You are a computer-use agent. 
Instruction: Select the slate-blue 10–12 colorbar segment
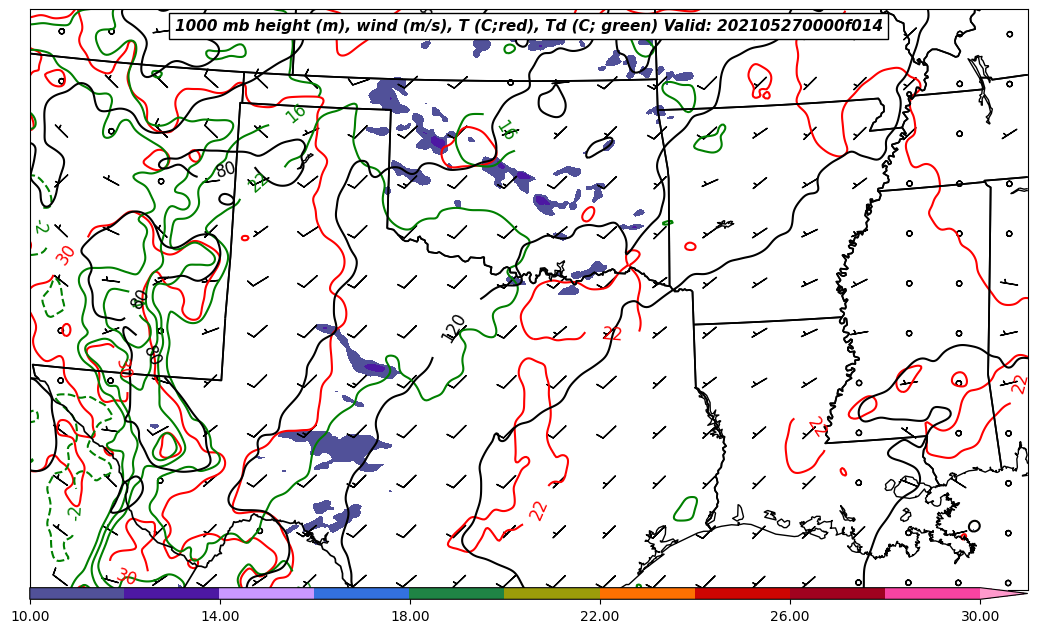coord(77,593)
